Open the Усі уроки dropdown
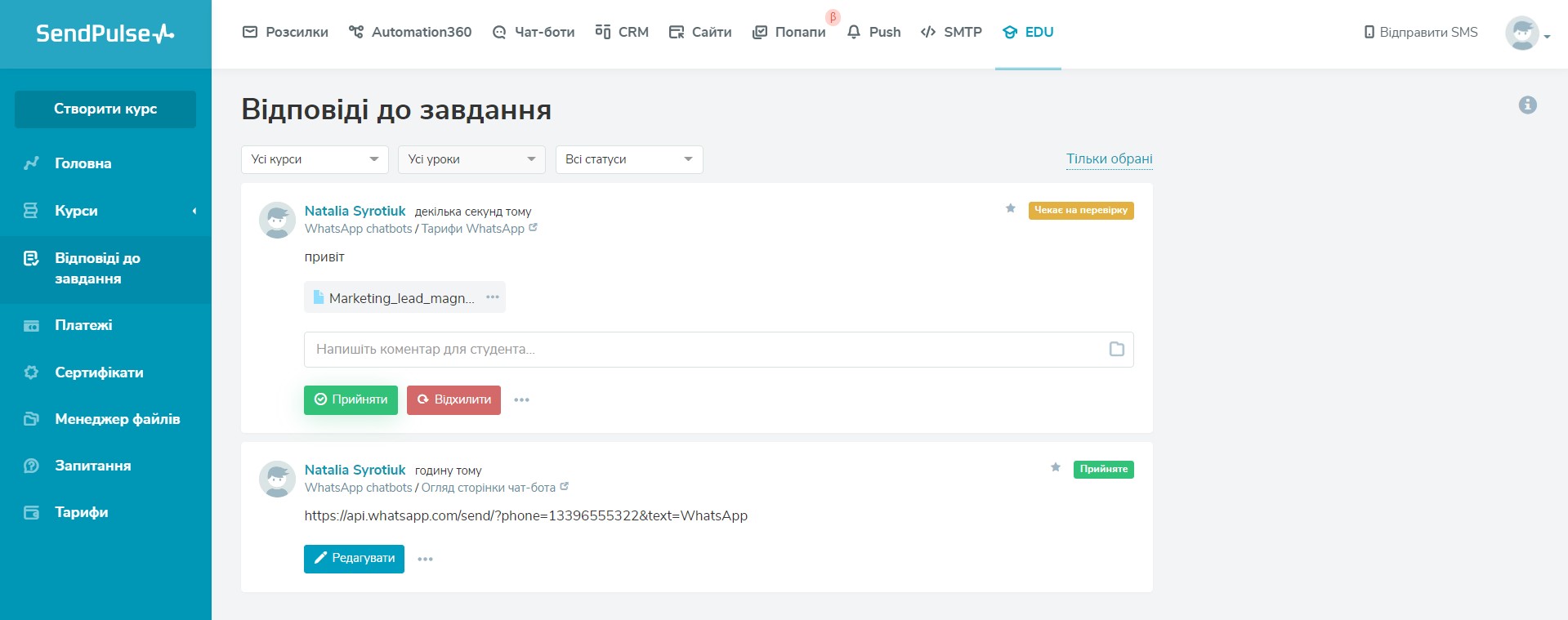Viewport: 1568px width, 620px height. pos(471,159)
